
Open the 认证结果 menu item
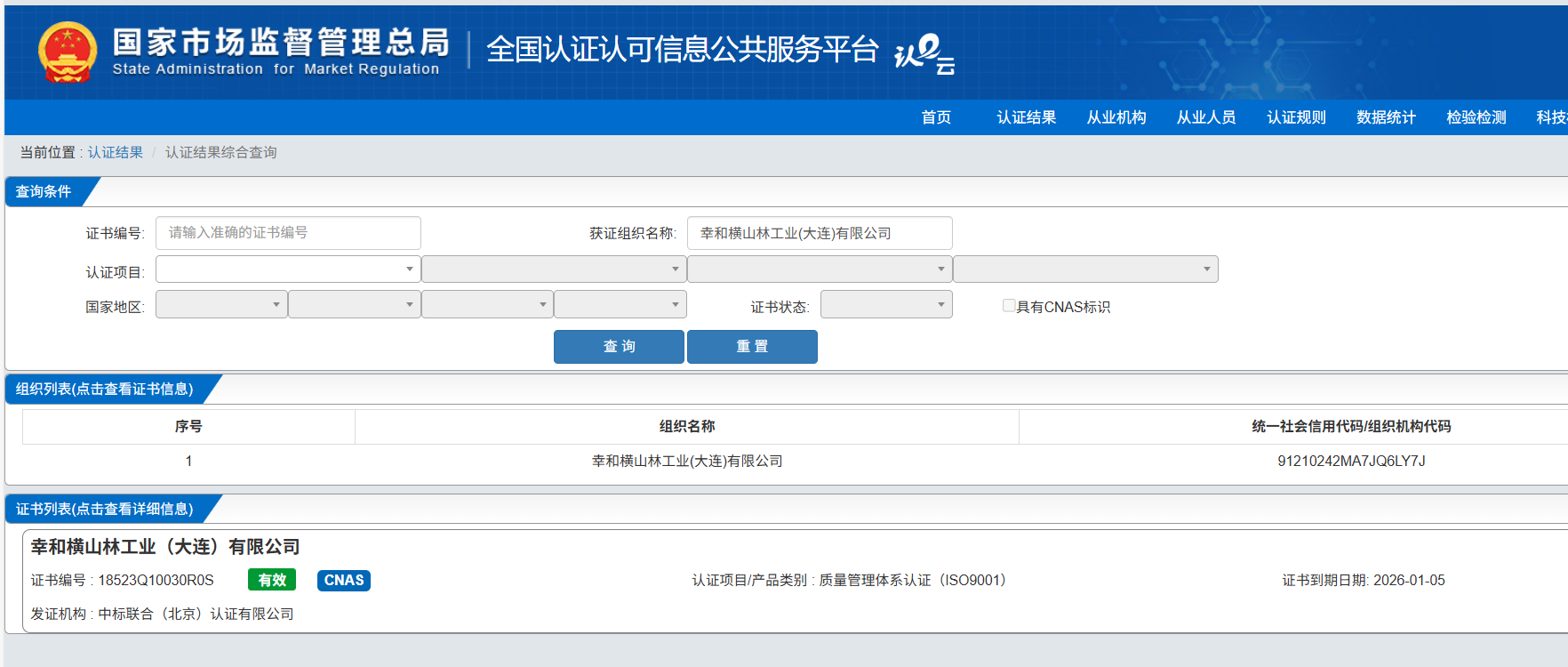[x=1026, y=117]
